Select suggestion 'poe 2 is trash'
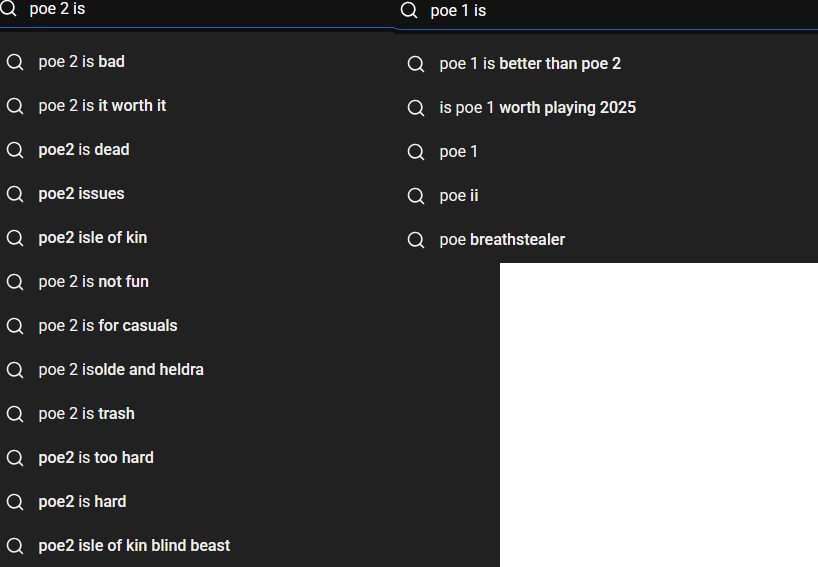818x567 pixels. click(197, 414)
